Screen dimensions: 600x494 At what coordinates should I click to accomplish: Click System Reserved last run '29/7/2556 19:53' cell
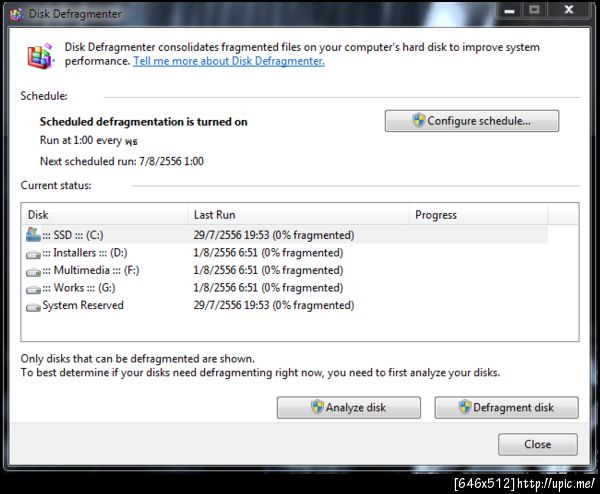[x=274, y=305]
